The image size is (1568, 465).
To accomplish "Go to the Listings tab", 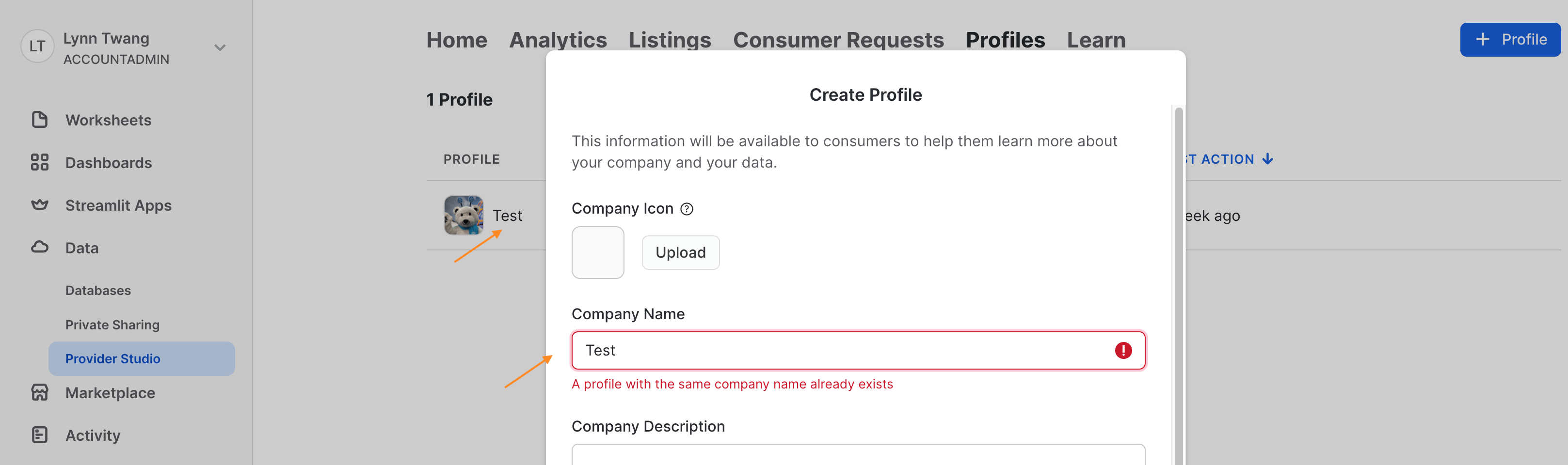I will [x=670, y=40].
